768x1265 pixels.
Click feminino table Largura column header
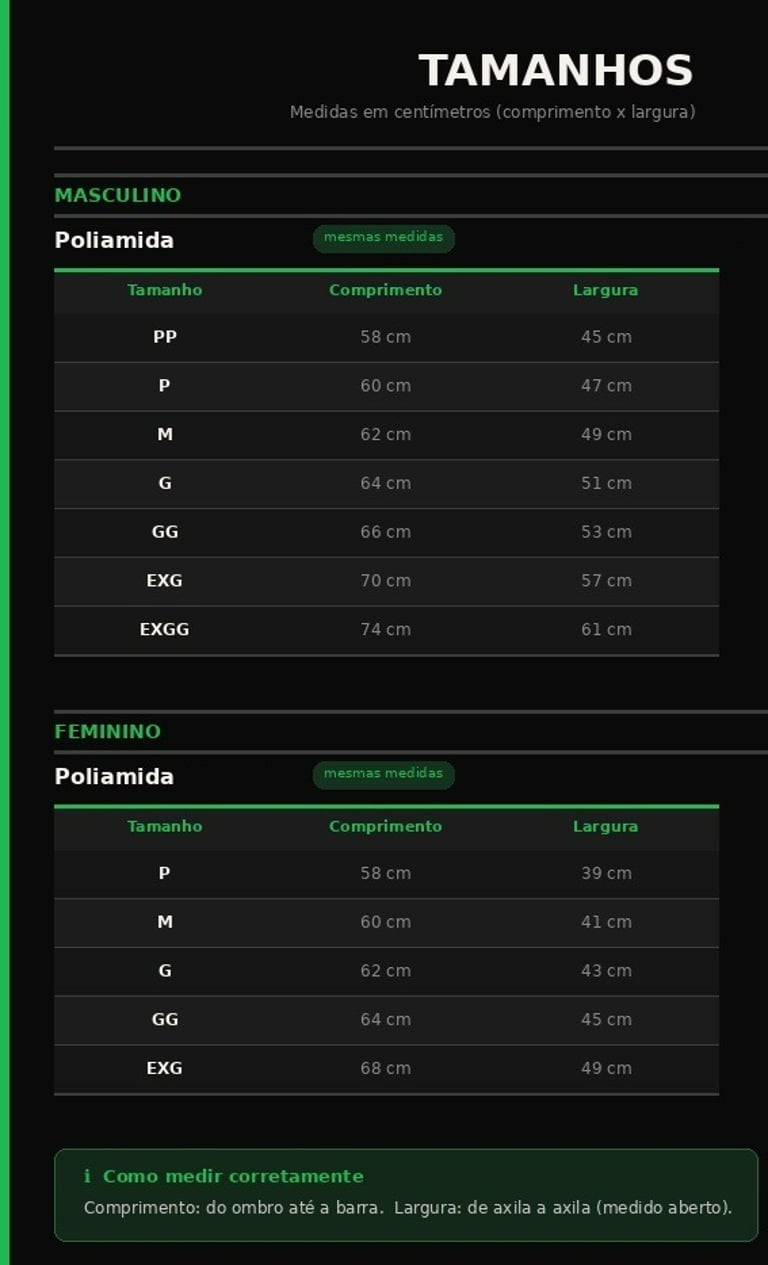(x=605, y=826)
